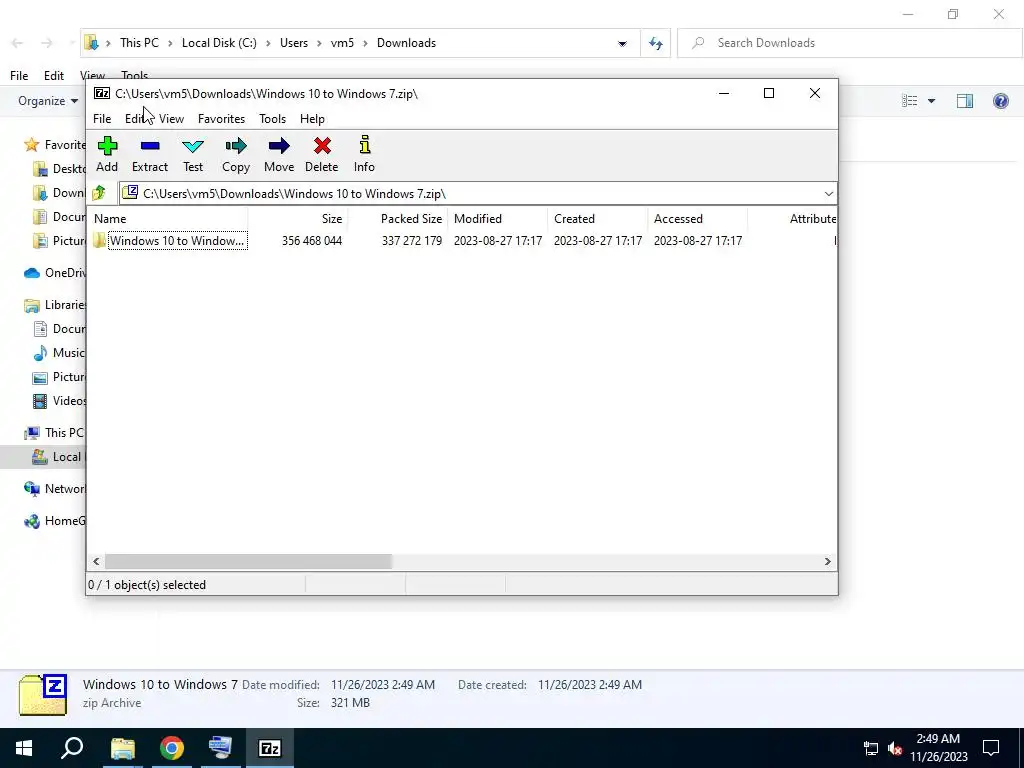Open the Organize dropdown in Explorer
Viewport: 1024px width, 768px height.
(x=48, y=101)
